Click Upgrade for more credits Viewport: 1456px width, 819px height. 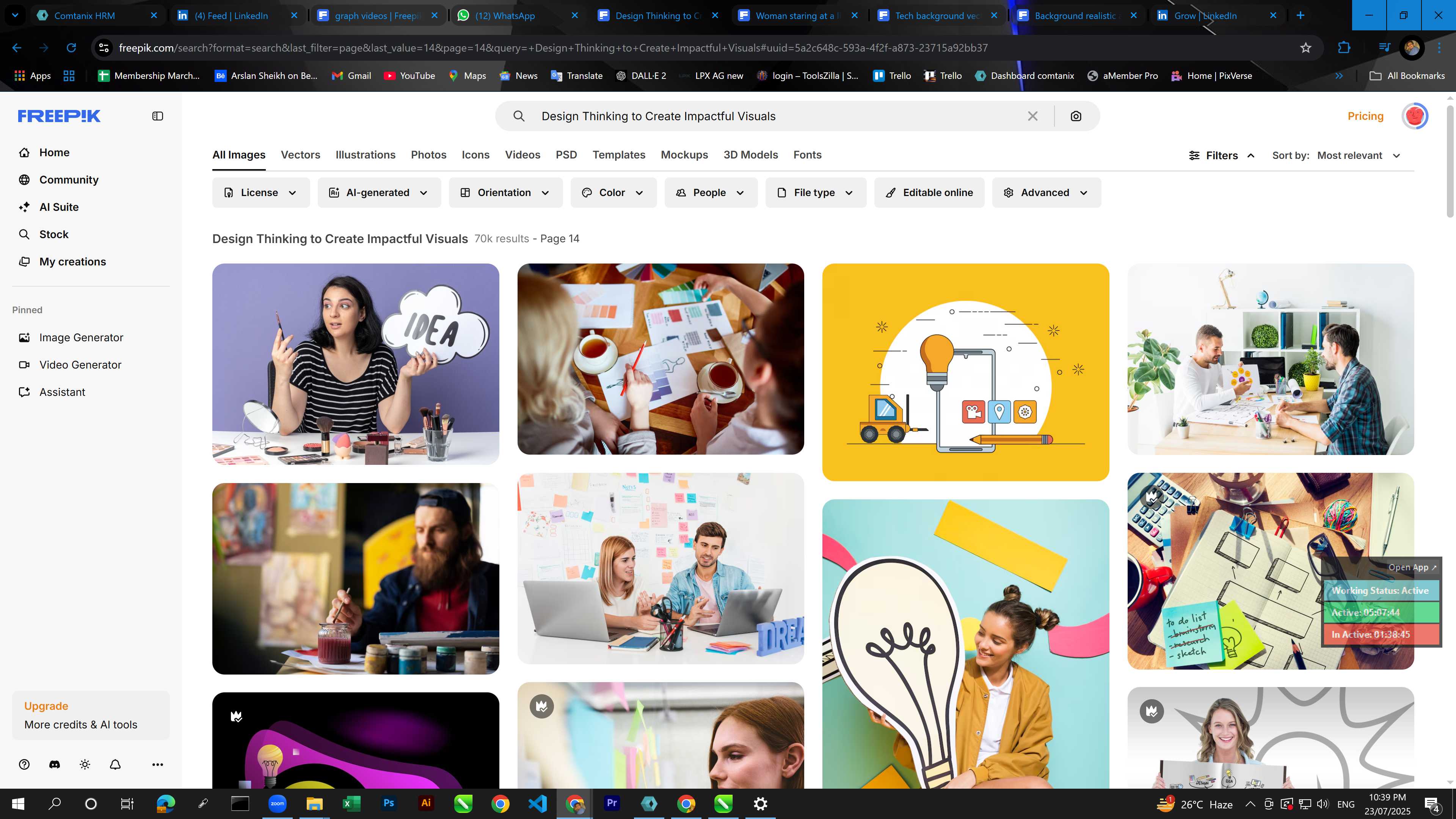(91, 715)
